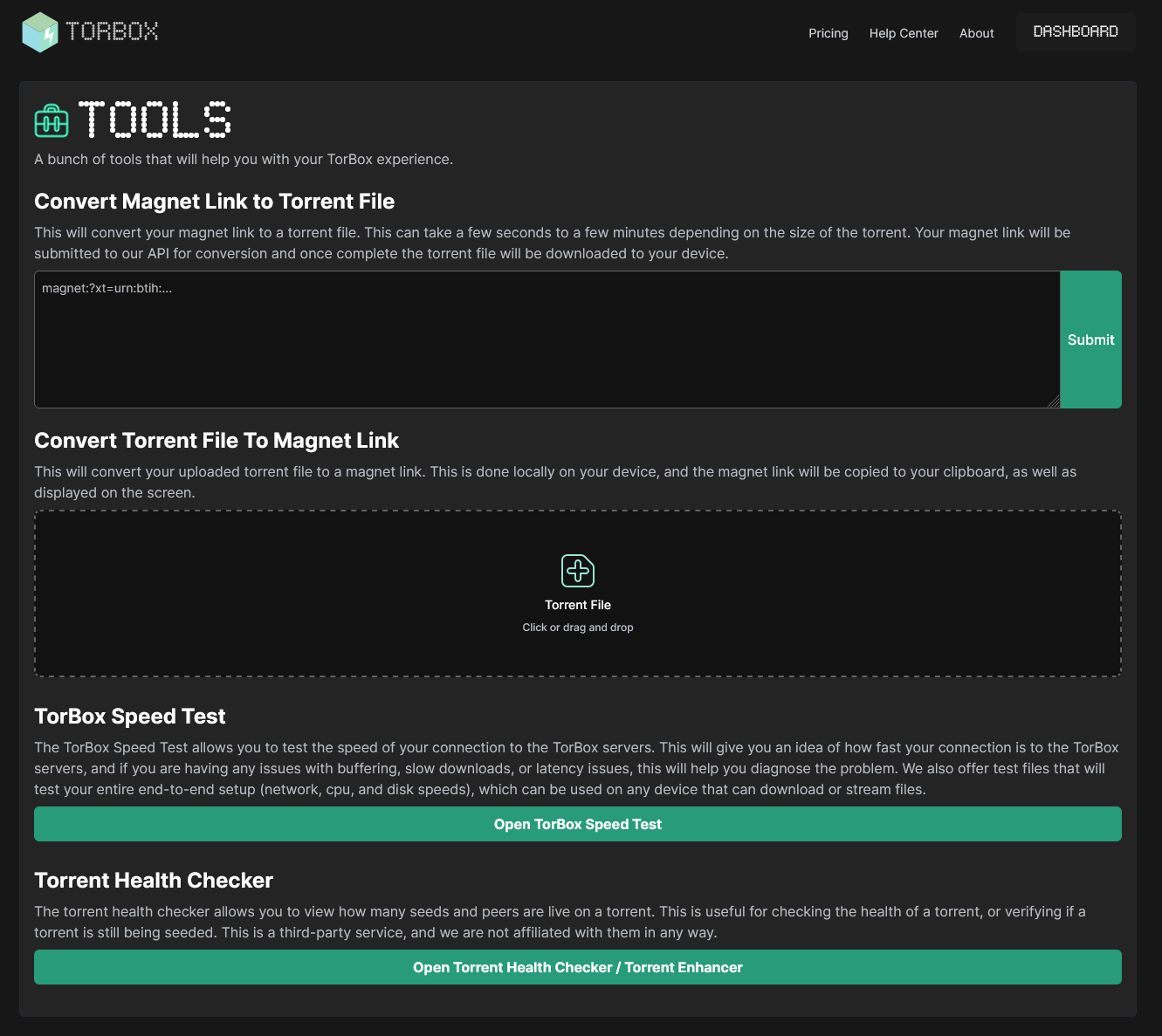Submit the magnet link for conversion
The width and height of the screenshot is (1162, 1036).
tap(1090, 340)
